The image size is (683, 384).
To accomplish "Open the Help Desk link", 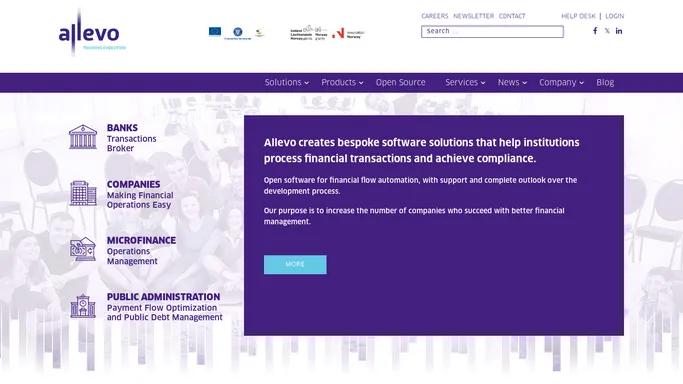I will 578,16.
